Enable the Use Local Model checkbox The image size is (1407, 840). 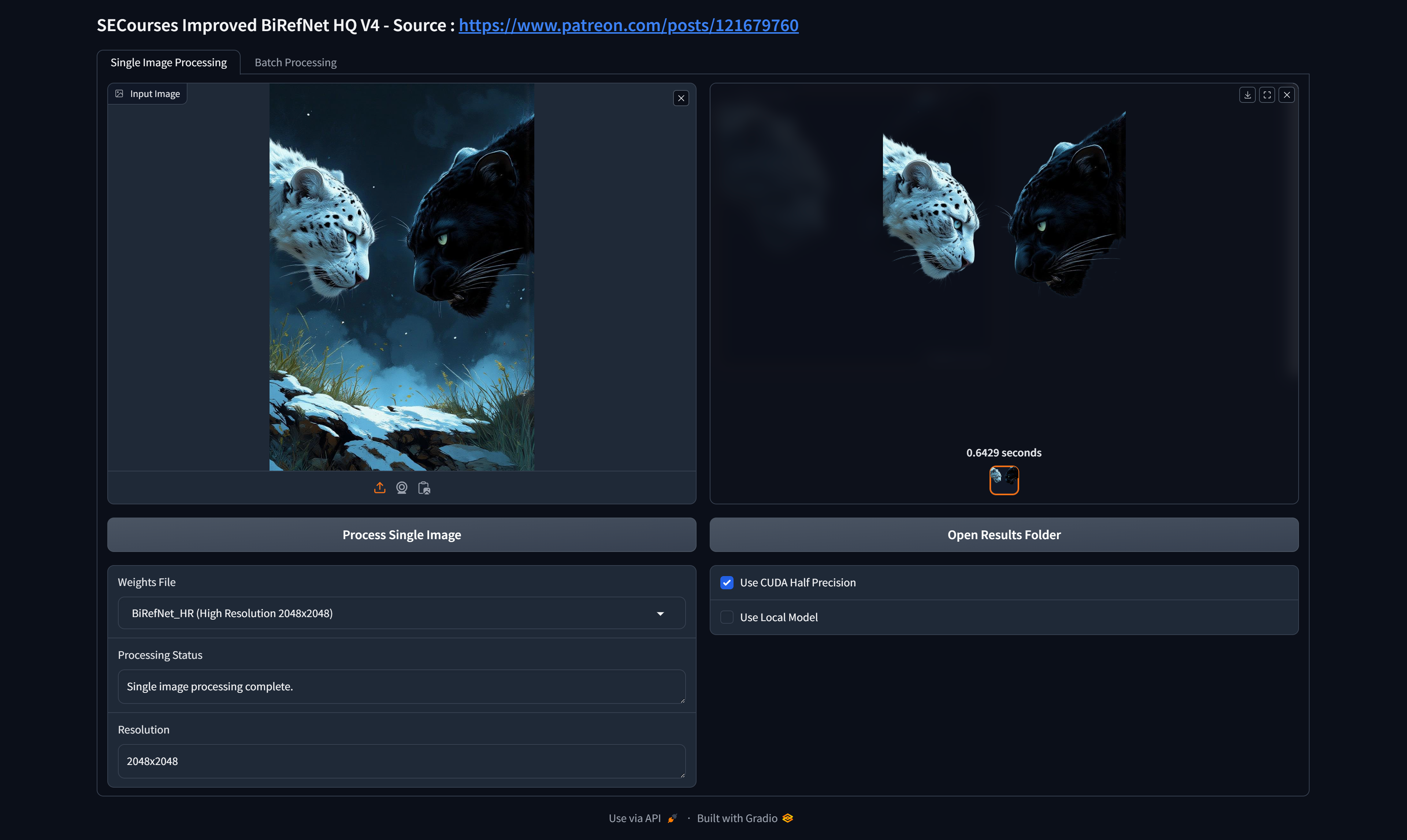click(727, 617)
